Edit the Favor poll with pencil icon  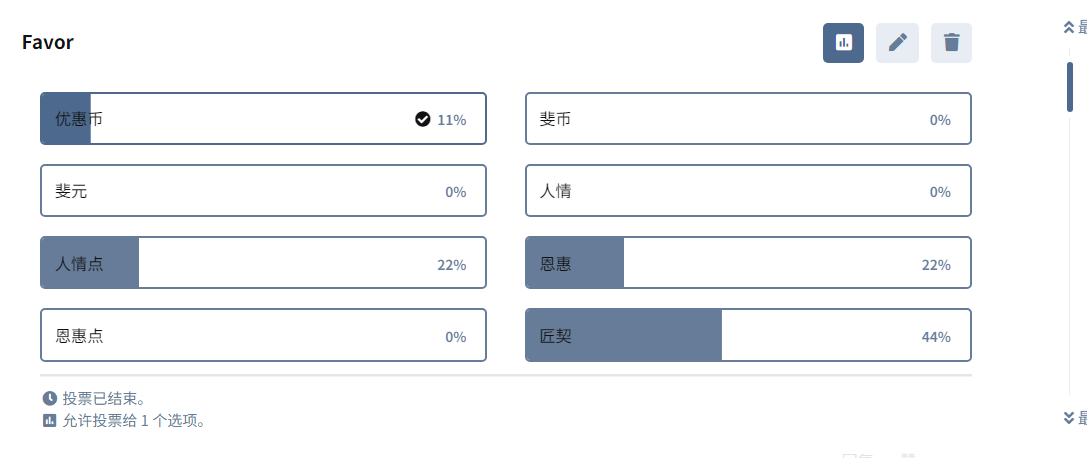[897, 43]
